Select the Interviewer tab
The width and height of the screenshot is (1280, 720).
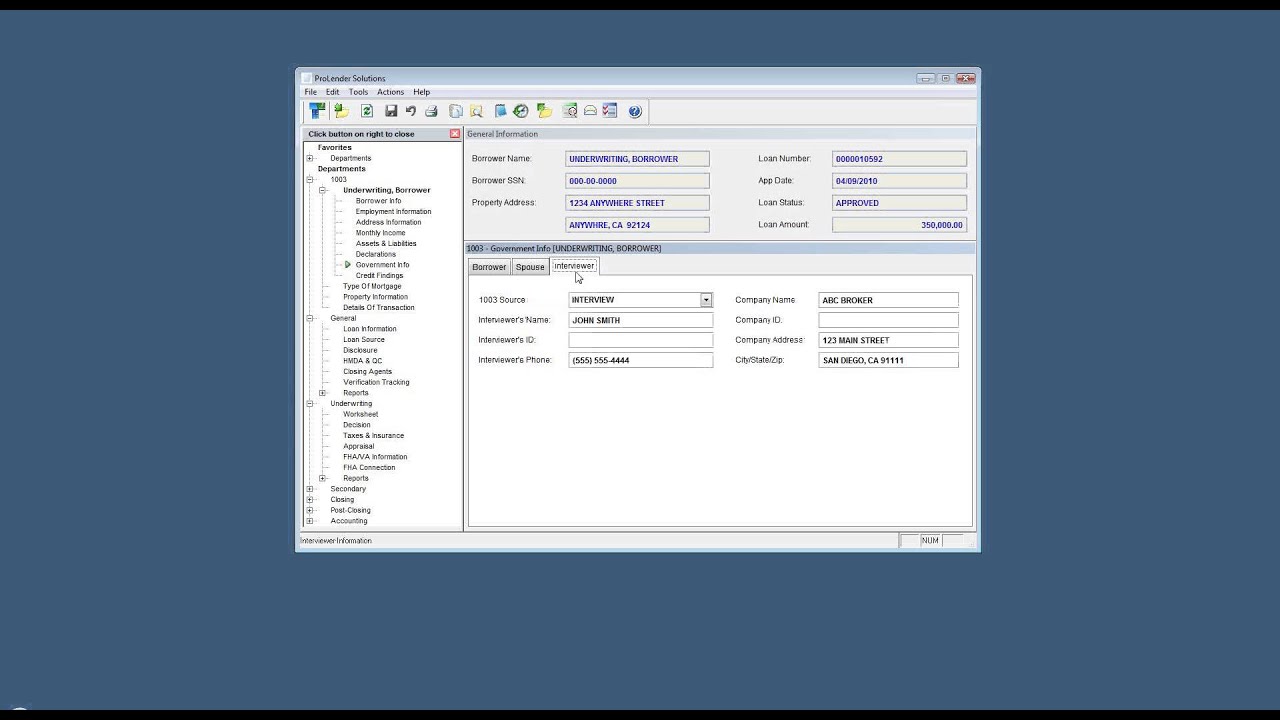point(574,266)
